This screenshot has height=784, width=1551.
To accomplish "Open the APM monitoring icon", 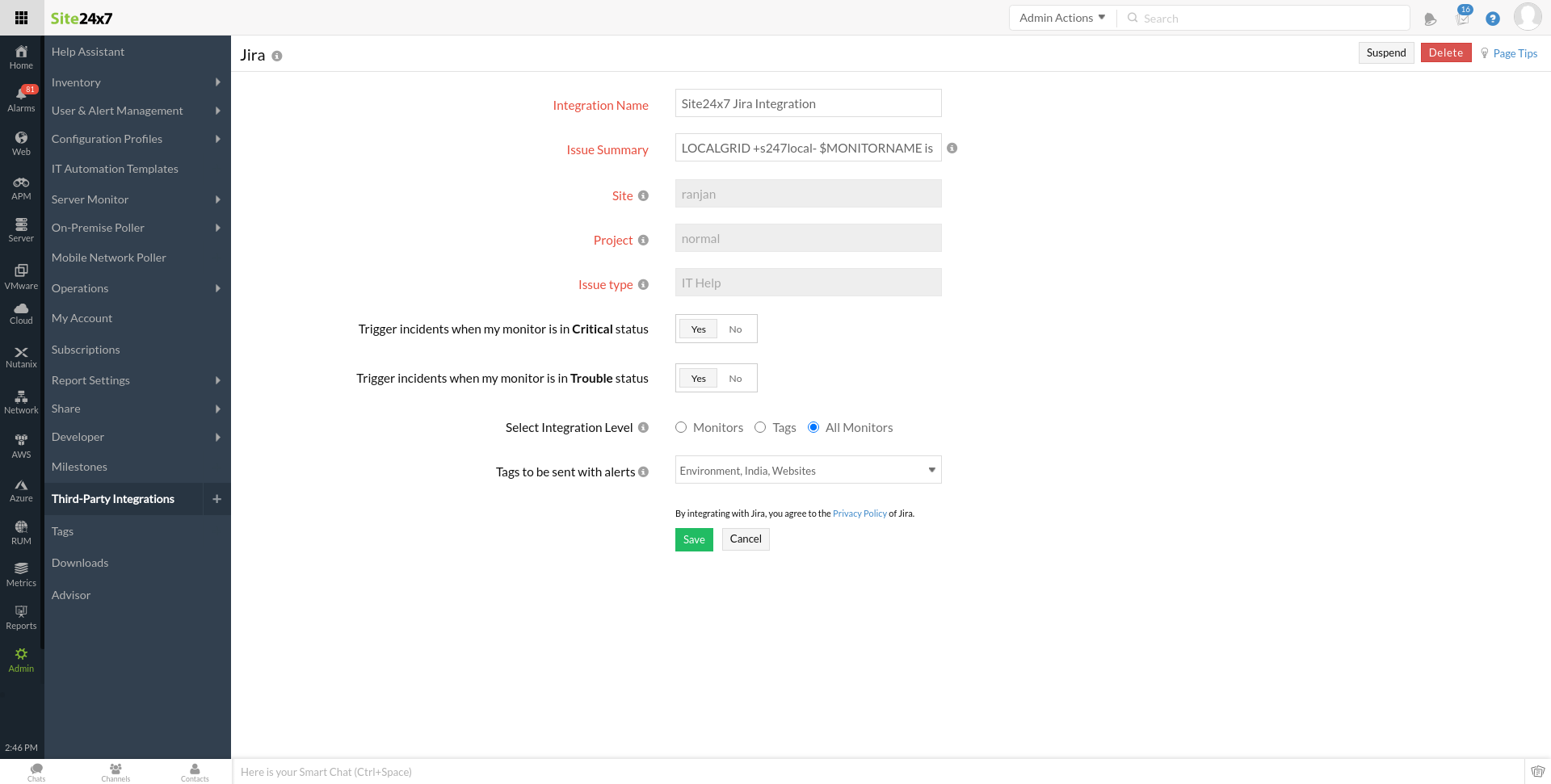I will point(21,188).
